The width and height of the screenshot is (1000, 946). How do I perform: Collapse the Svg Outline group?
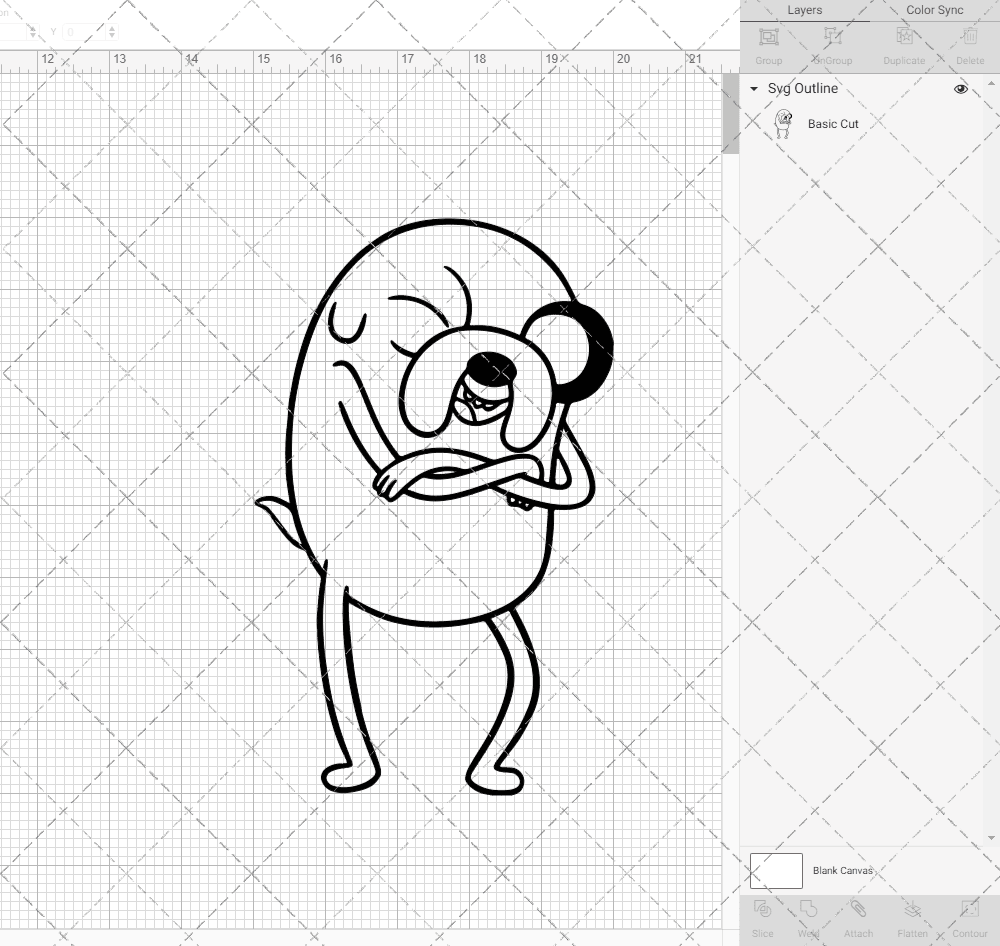pyautogui.click(x=753, y=89)
